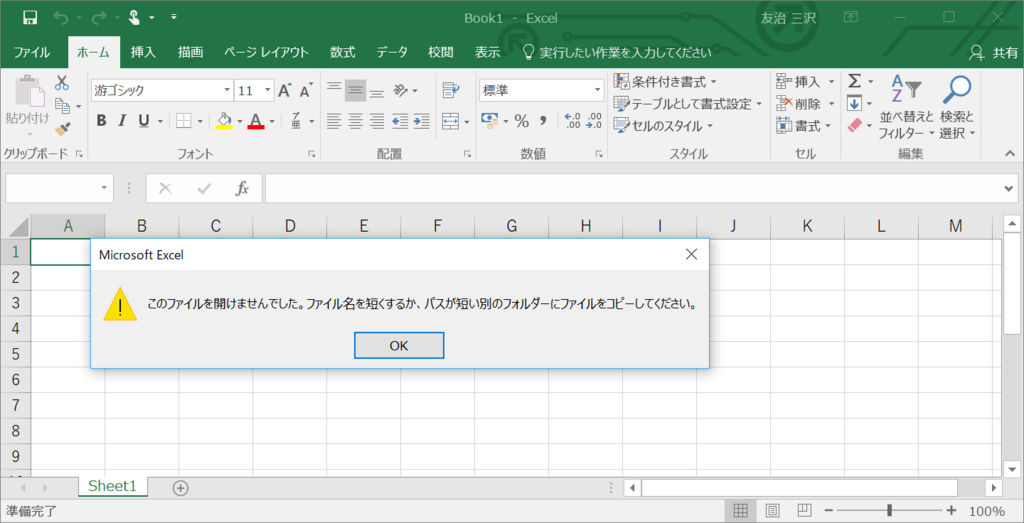Apply Comma style icon

[x=543, y=121]
